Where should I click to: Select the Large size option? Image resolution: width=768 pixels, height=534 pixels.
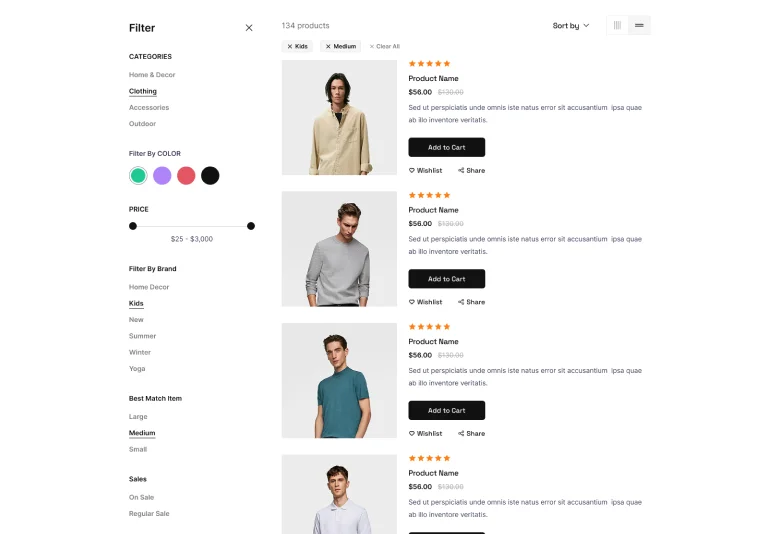138,417
